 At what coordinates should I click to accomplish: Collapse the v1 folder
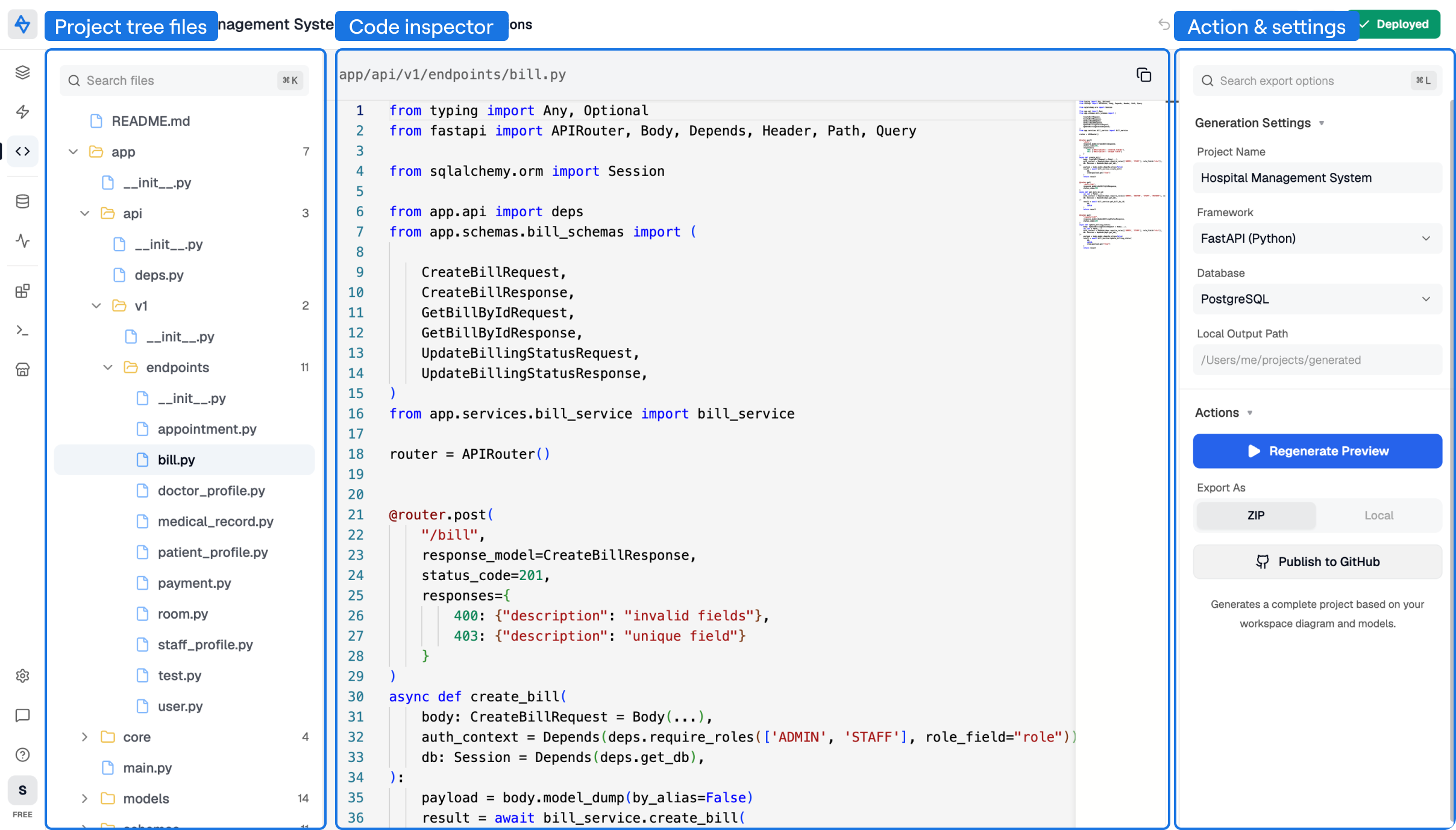(x=96, y=306)
